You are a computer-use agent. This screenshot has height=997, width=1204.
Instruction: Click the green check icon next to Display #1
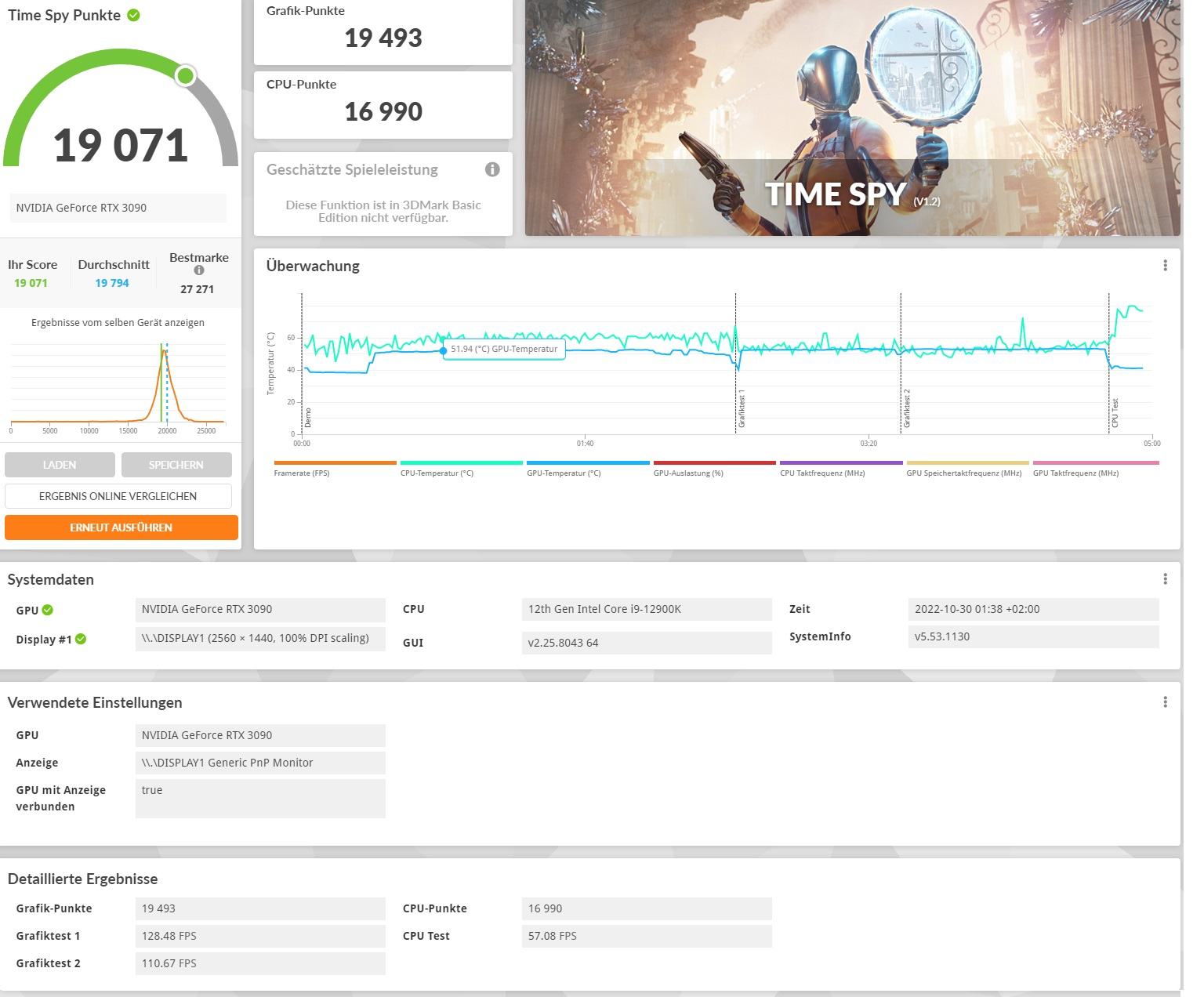click(81, 639)
